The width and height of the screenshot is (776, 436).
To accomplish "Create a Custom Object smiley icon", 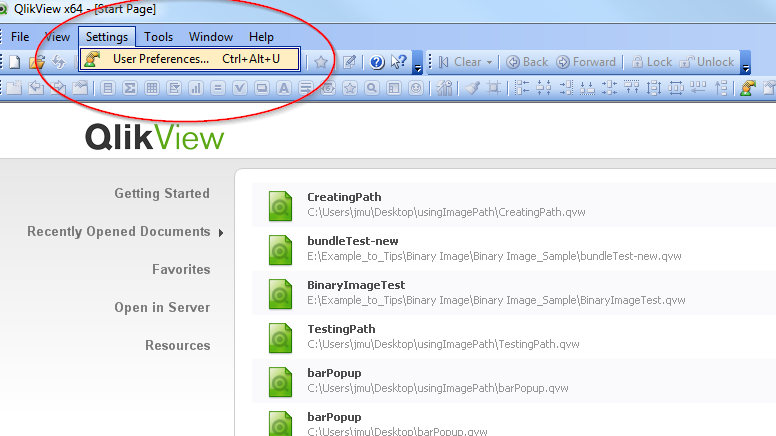I will (416, 89).
